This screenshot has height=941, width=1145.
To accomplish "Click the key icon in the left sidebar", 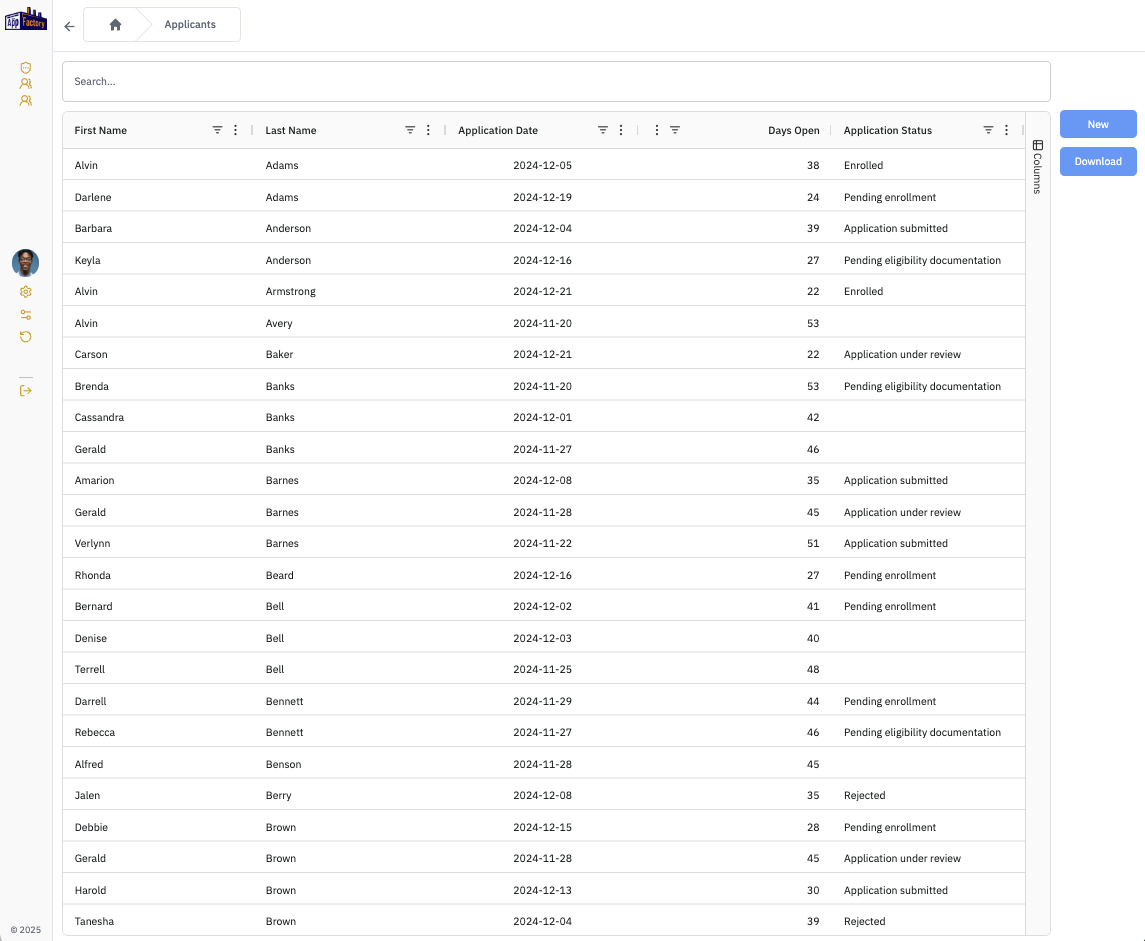I will coord(25,314).
